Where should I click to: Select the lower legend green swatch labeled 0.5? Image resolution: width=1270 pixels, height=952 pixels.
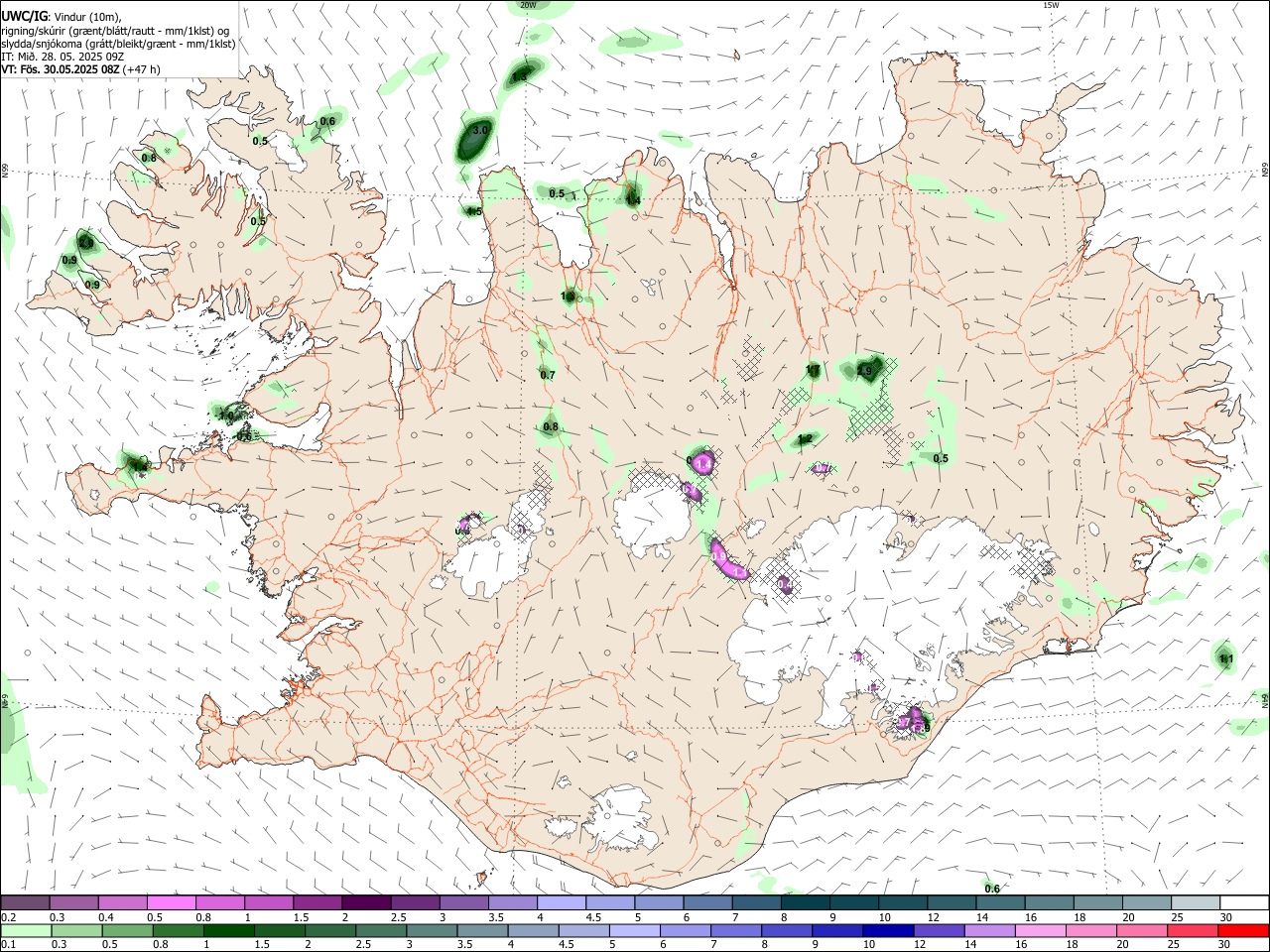[x=127, y=930]
